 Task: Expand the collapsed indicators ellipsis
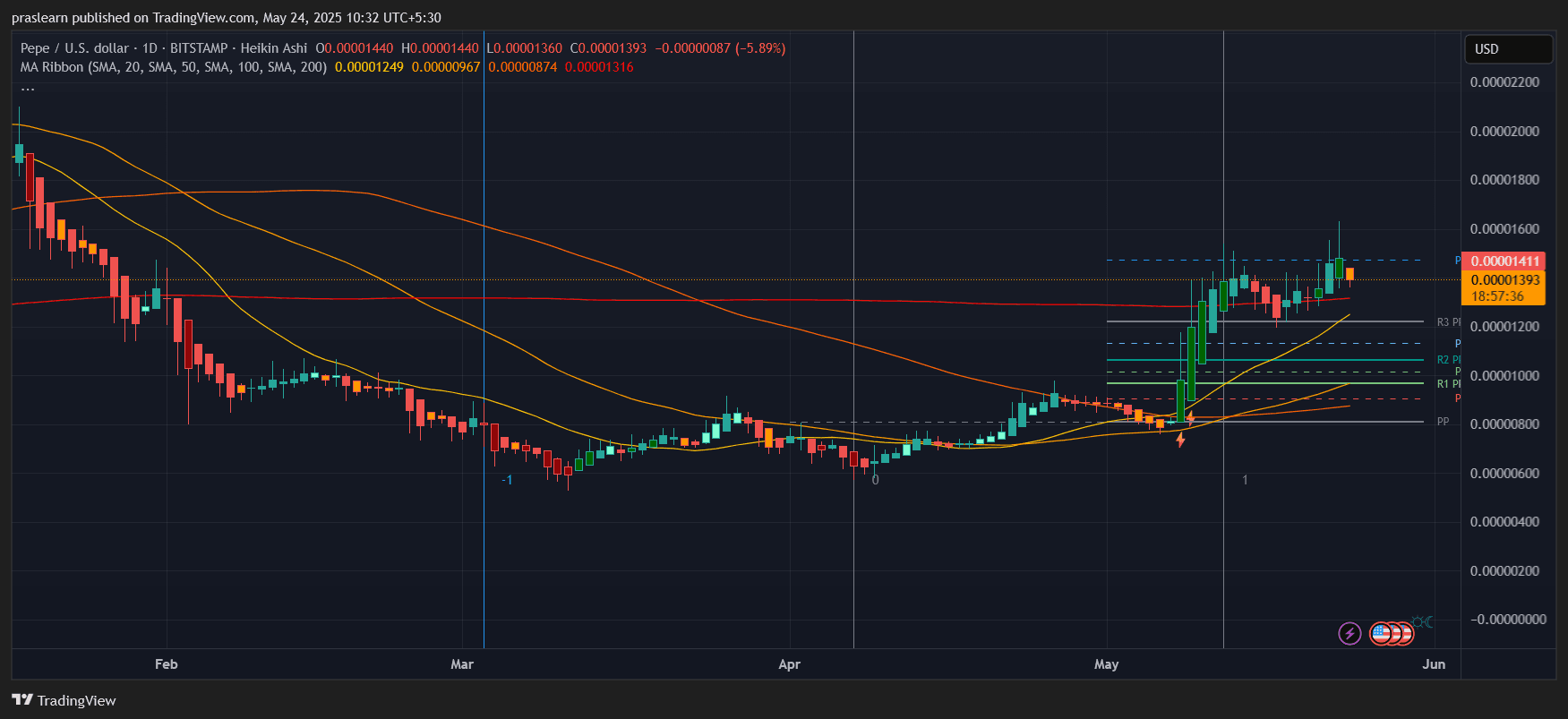[28, 87]
